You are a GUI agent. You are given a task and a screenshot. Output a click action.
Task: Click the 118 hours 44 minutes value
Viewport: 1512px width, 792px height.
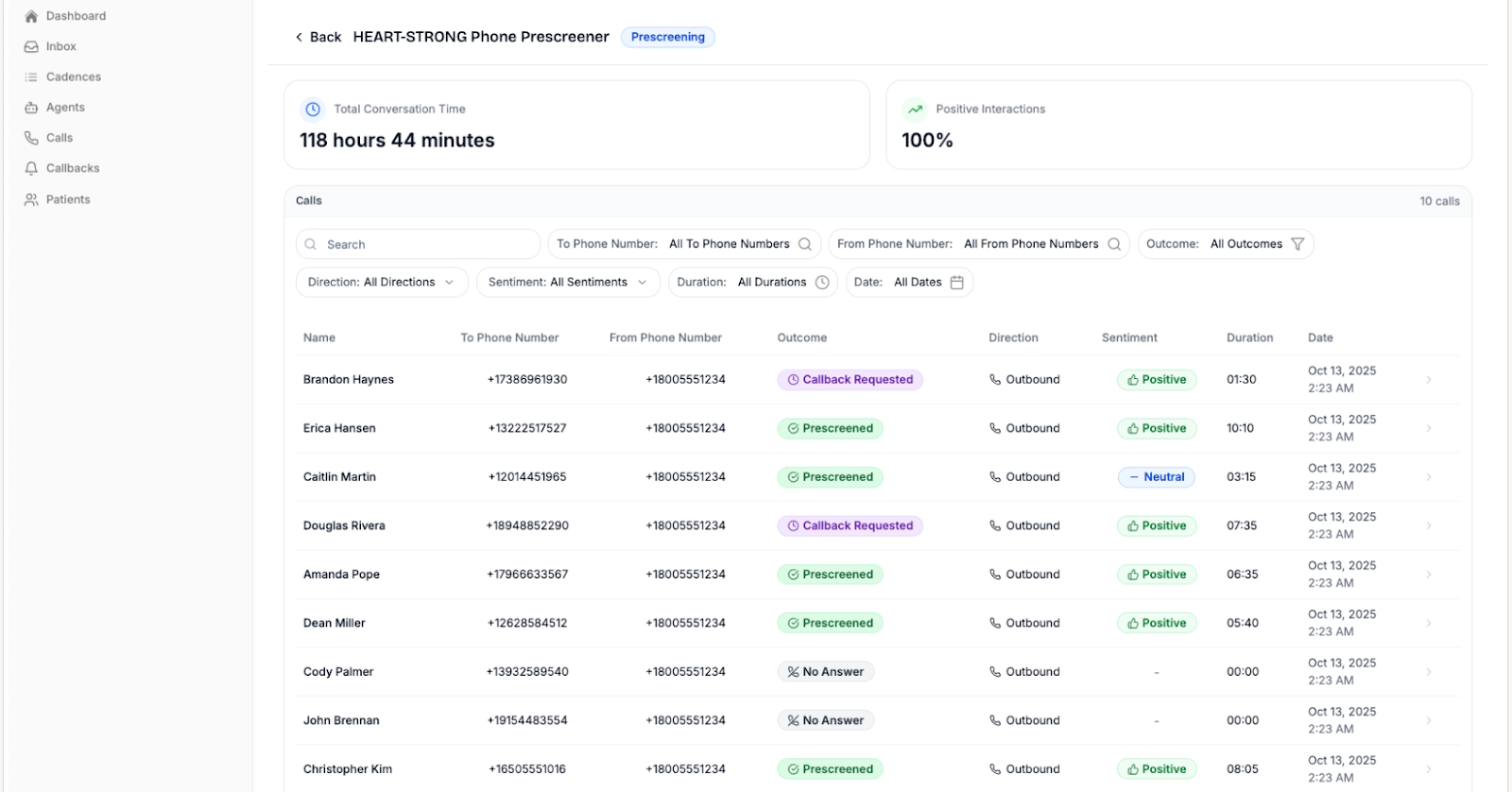[x=397, y=140]
